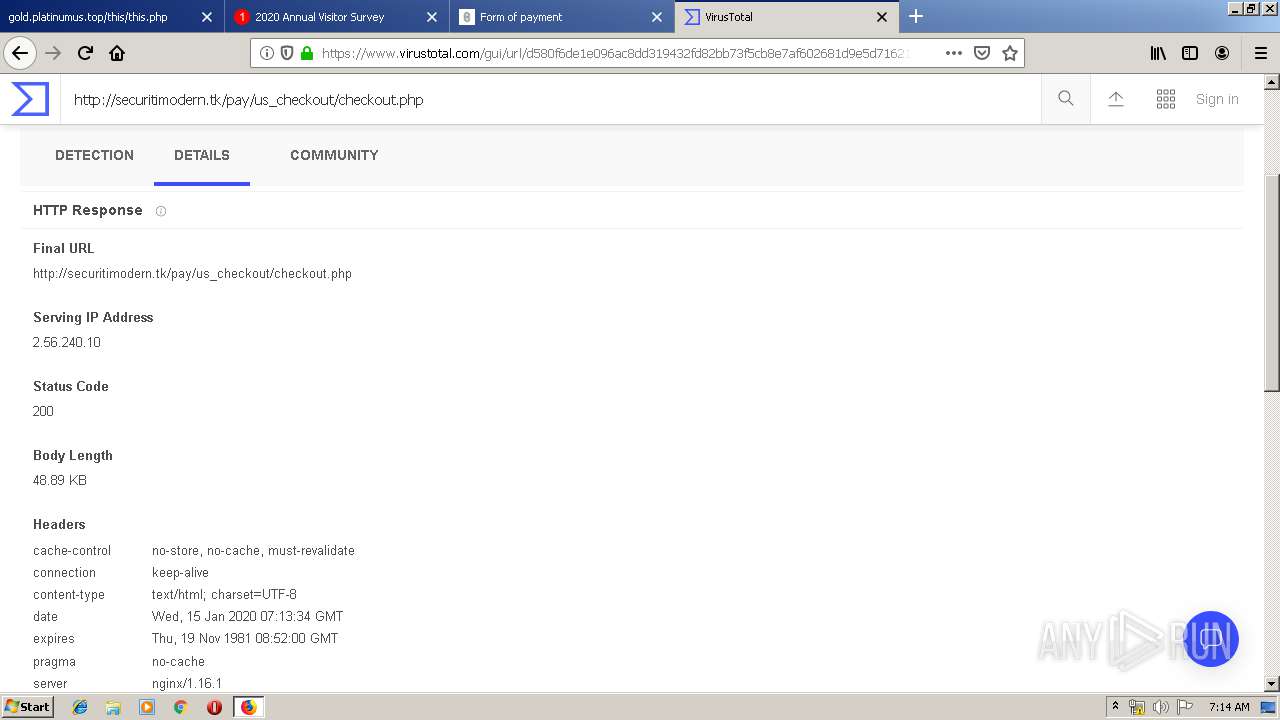
Task: Show site information icon in address bar
Action: click(267, 53)
